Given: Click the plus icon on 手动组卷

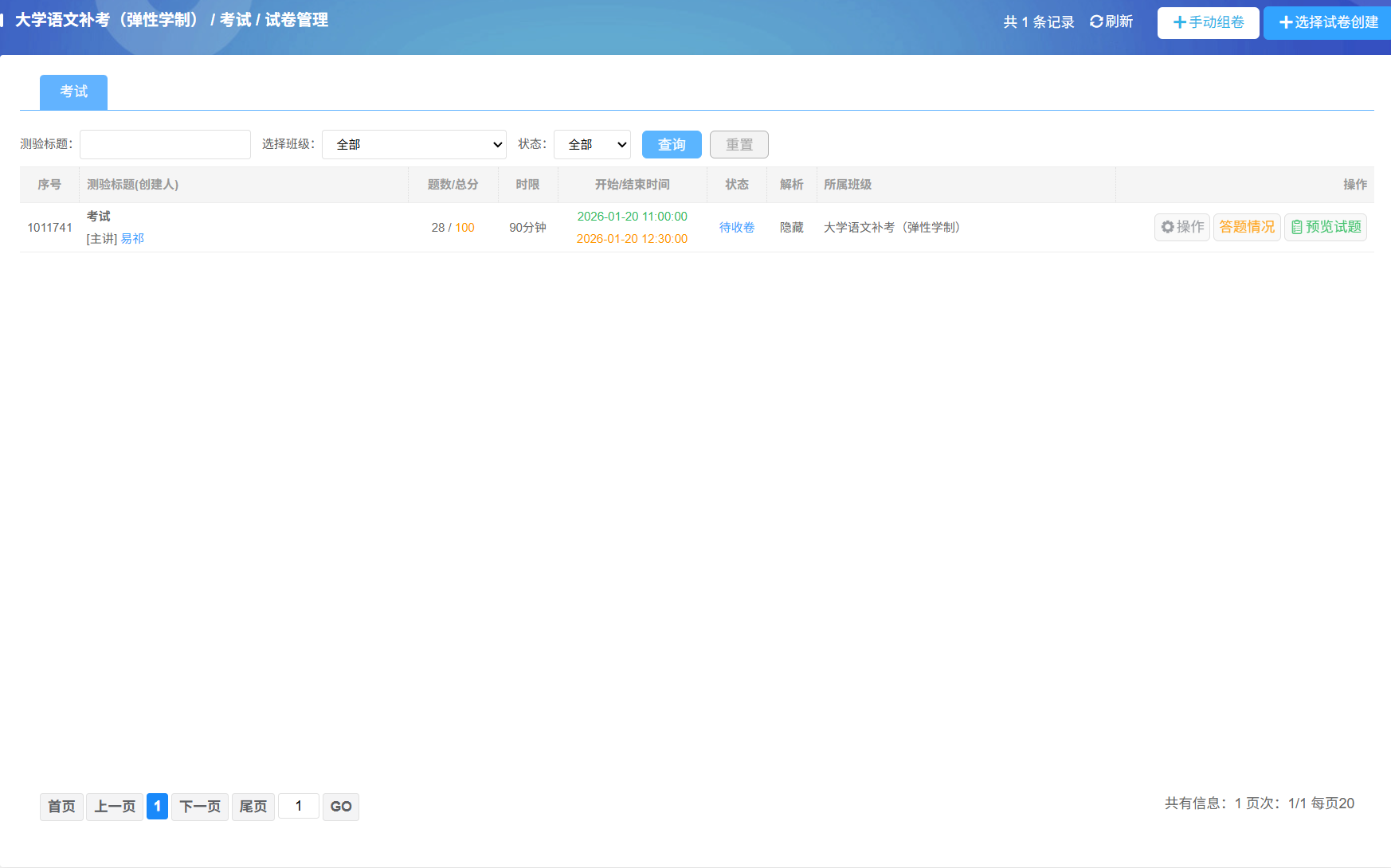Looking at the screenshot, I should [x=1180, y=22].
